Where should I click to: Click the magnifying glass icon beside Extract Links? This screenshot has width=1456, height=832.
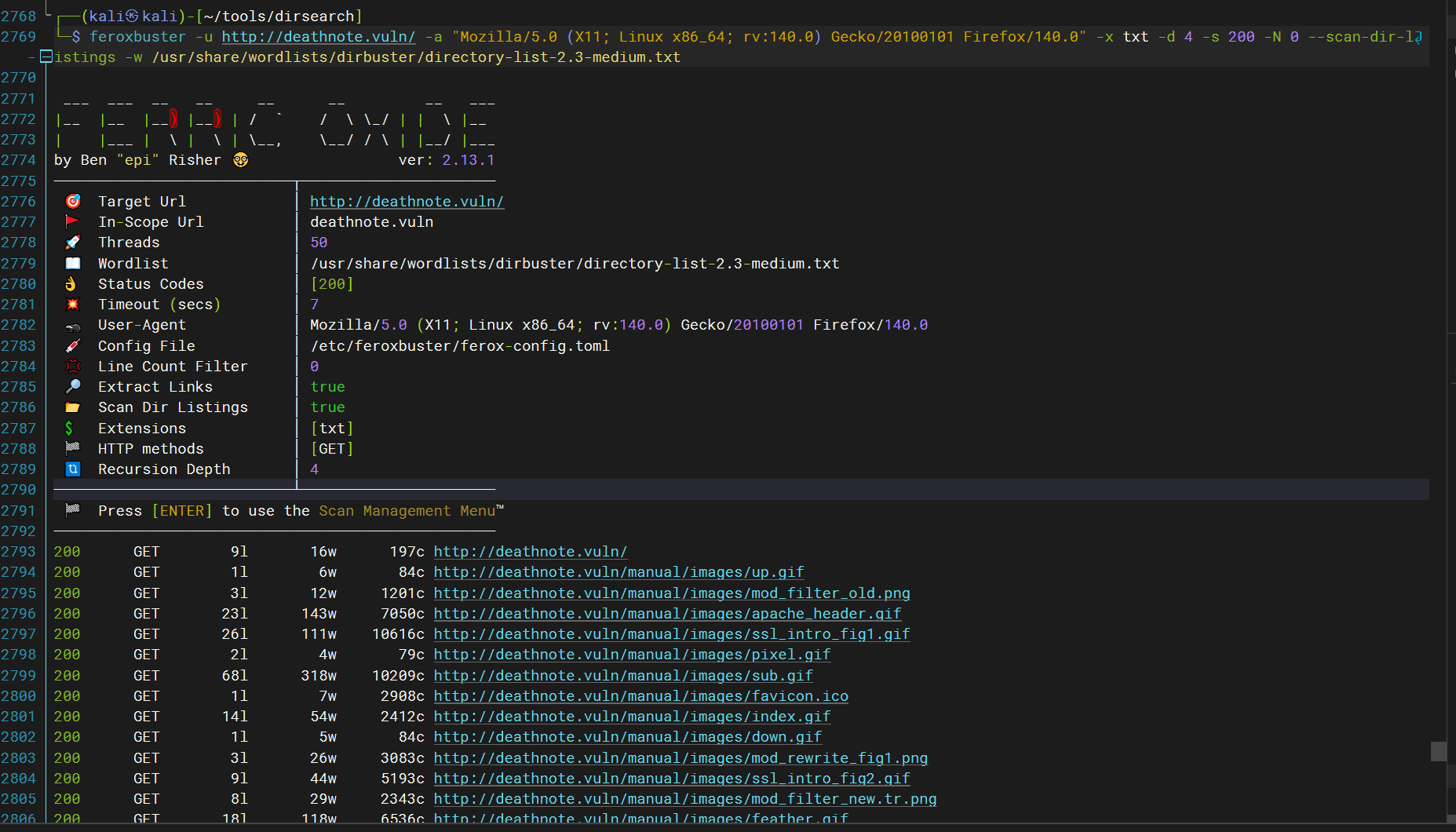73,387
